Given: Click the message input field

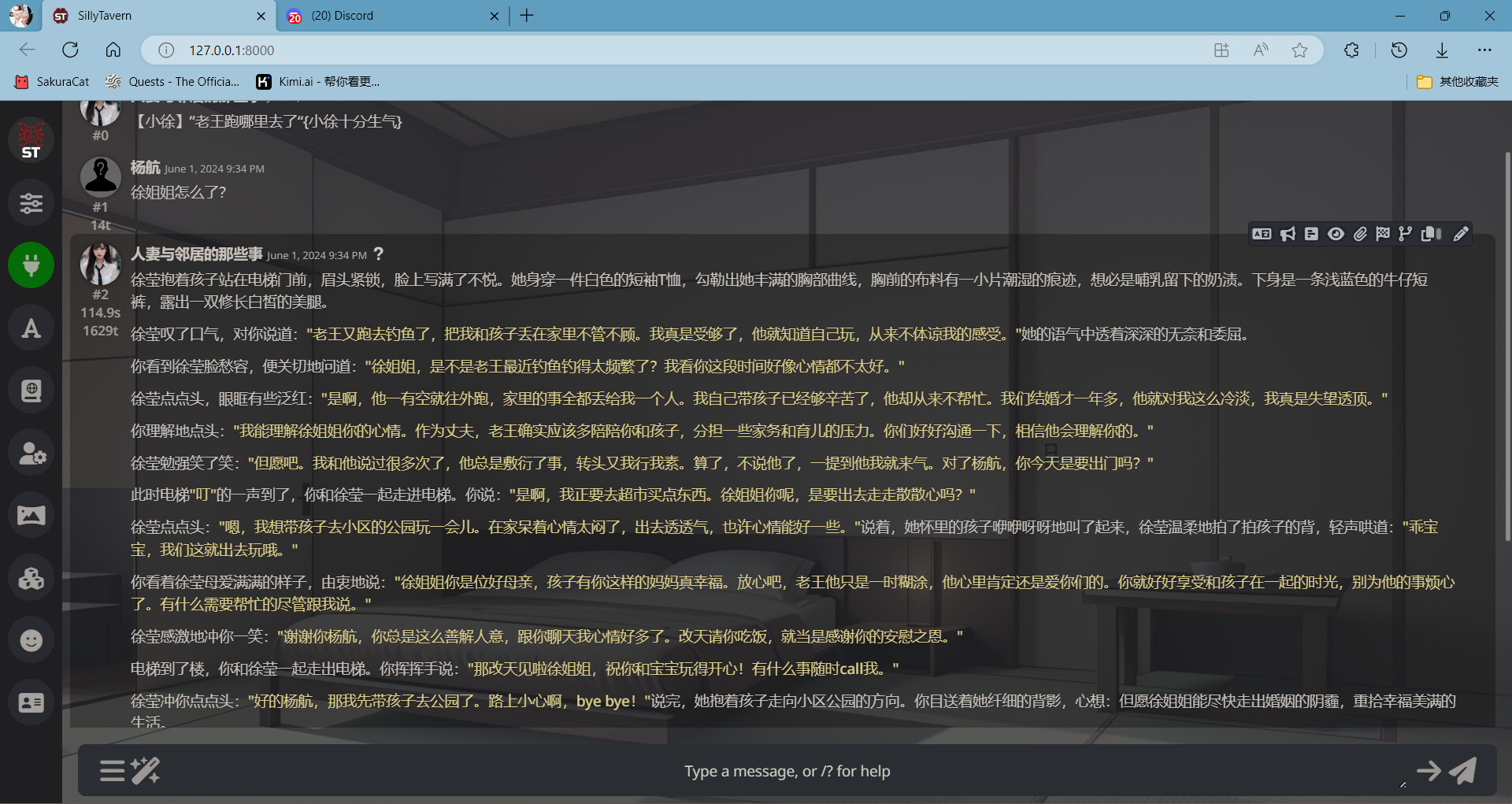Looking at the screenshot, I should pyautogui.click(x=786, y=771).
